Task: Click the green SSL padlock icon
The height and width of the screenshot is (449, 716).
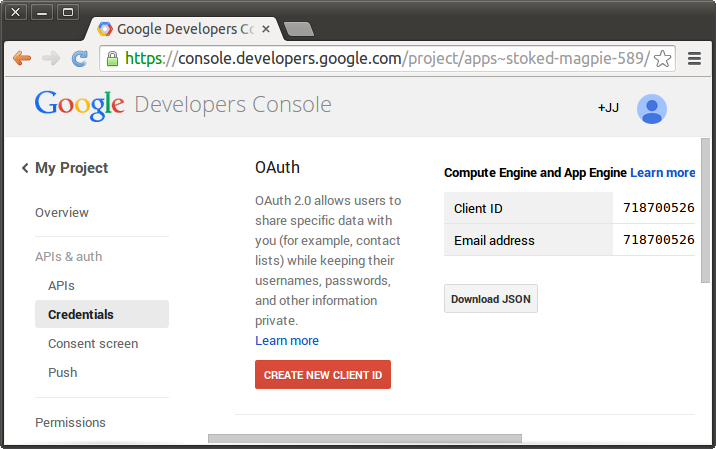Action: pos(112,59)
